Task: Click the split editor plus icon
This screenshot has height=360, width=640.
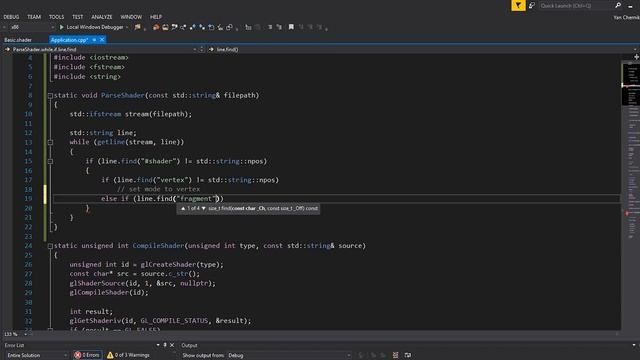Action: pos(636,57)
